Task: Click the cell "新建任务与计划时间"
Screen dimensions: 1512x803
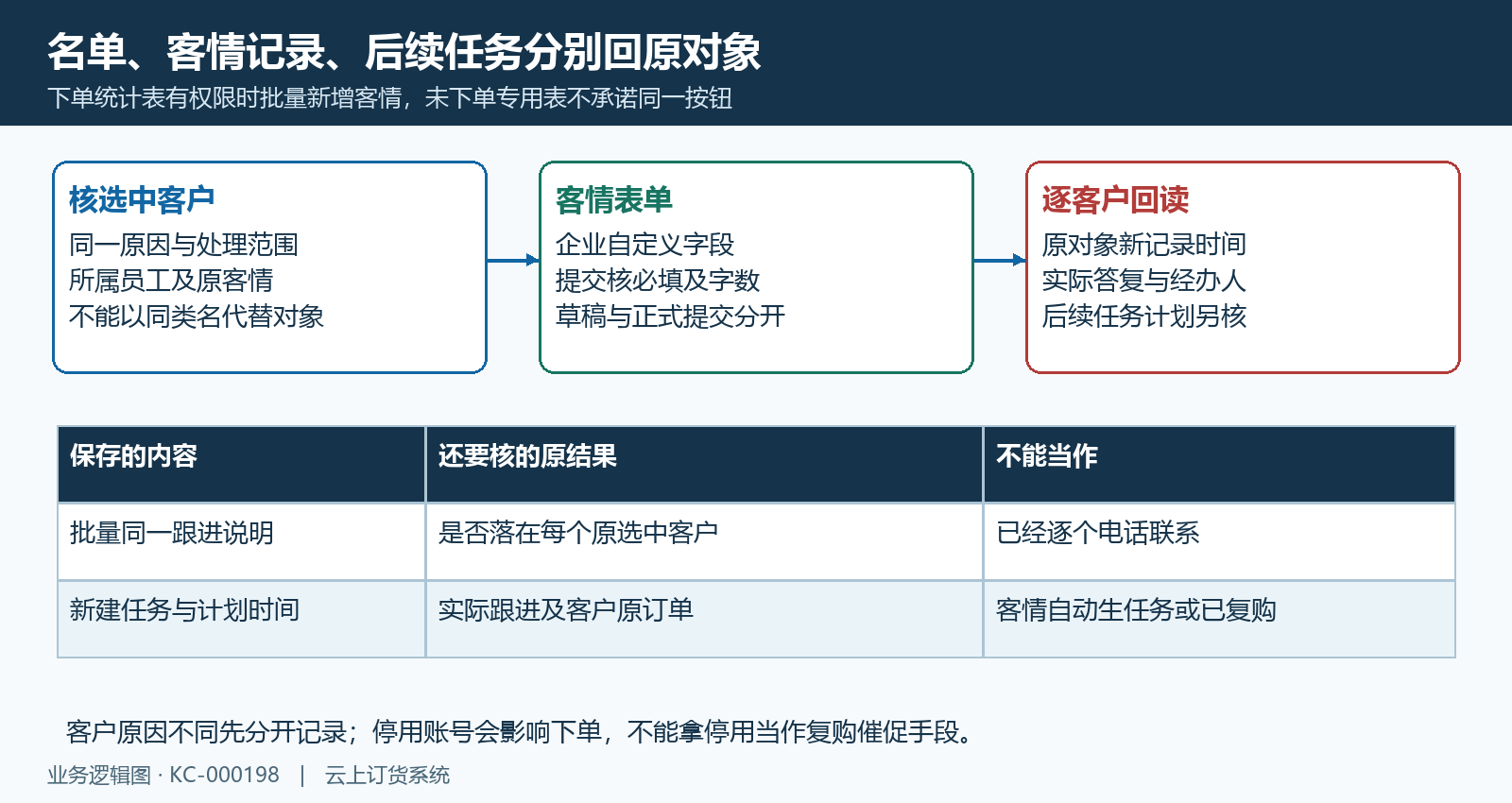Action: [x=242, y=620]
